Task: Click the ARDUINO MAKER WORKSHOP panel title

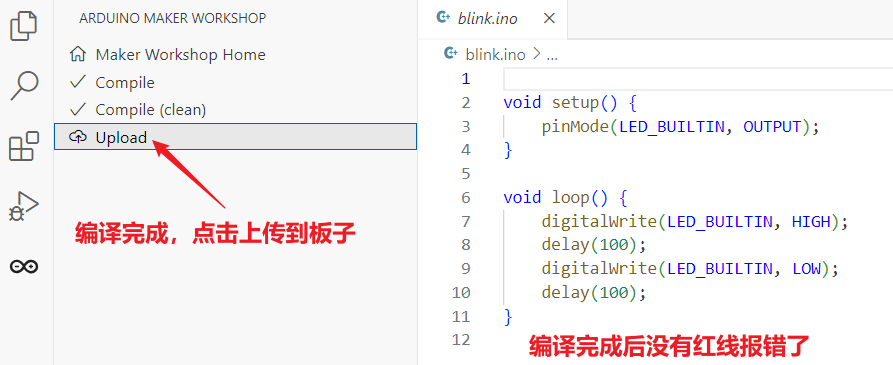Action: click(x=173, y=18)
